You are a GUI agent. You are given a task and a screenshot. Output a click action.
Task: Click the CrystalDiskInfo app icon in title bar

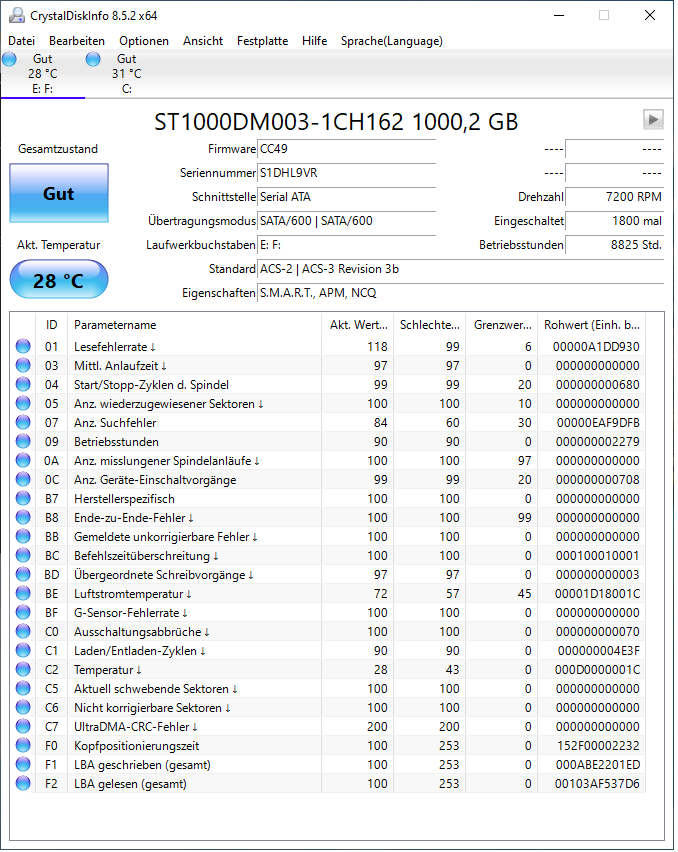(17, 16)
